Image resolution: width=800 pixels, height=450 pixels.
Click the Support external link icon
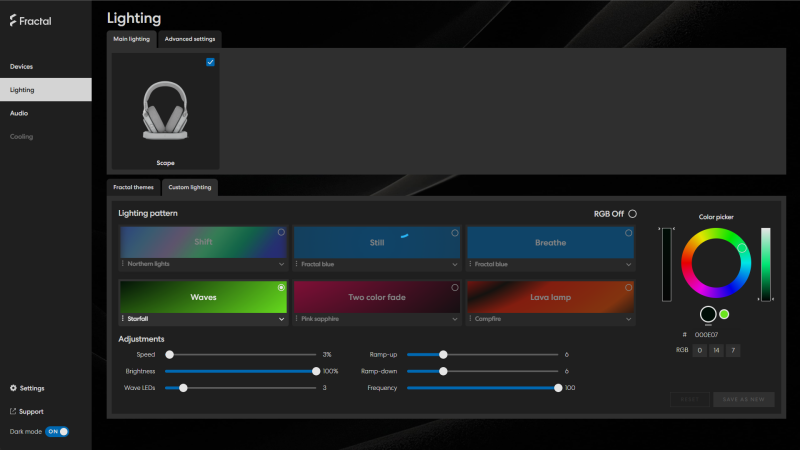click(x=13, y=411)
